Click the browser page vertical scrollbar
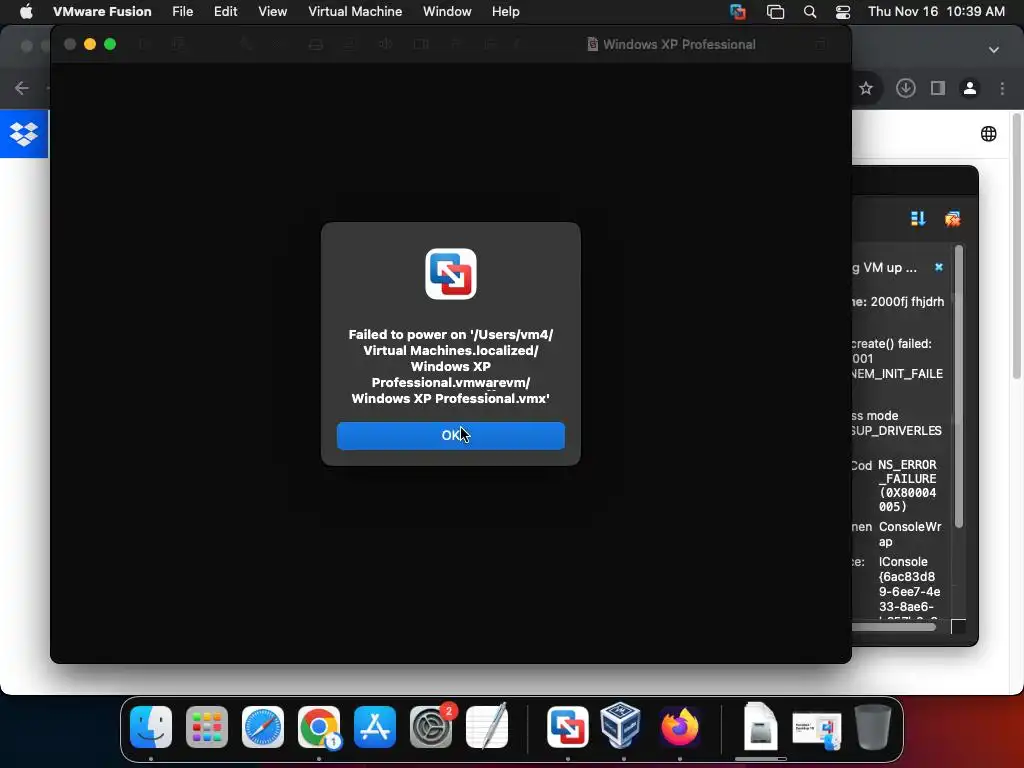1024x768 pixels. [x=1016, y=246]
